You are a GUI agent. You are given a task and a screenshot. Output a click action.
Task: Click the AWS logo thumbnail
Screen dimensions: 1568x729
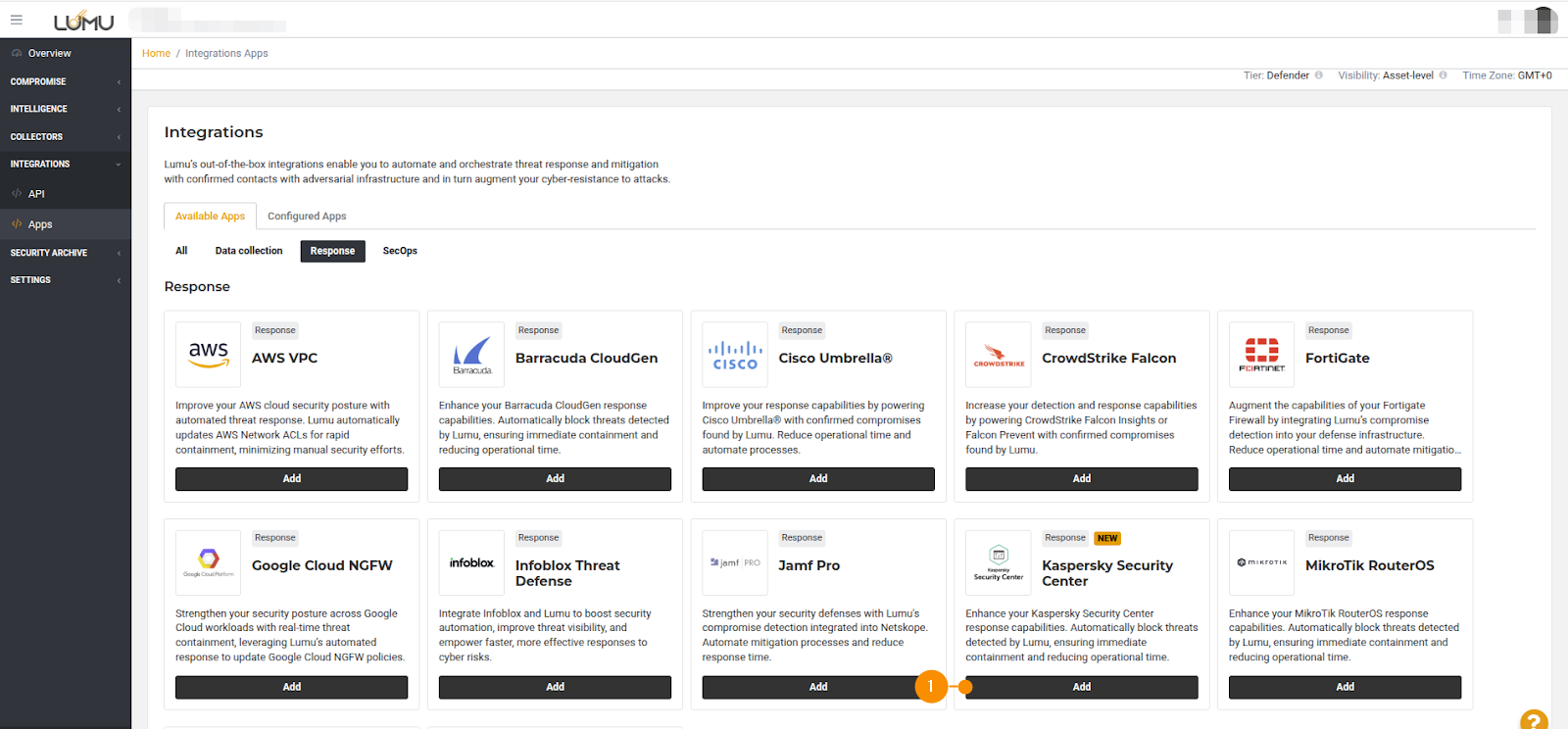208,355
